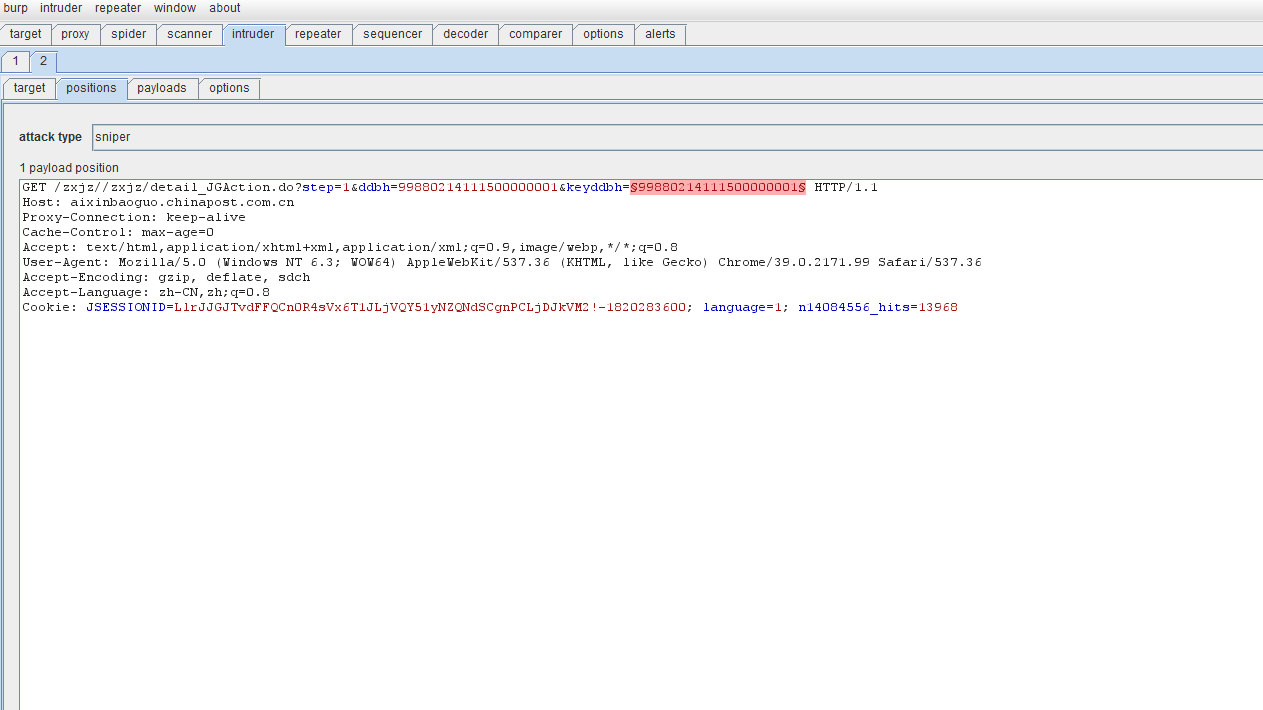The image size is (1263, 710).
Task: Select intruder attack tab 1
Action: (15, 61)
